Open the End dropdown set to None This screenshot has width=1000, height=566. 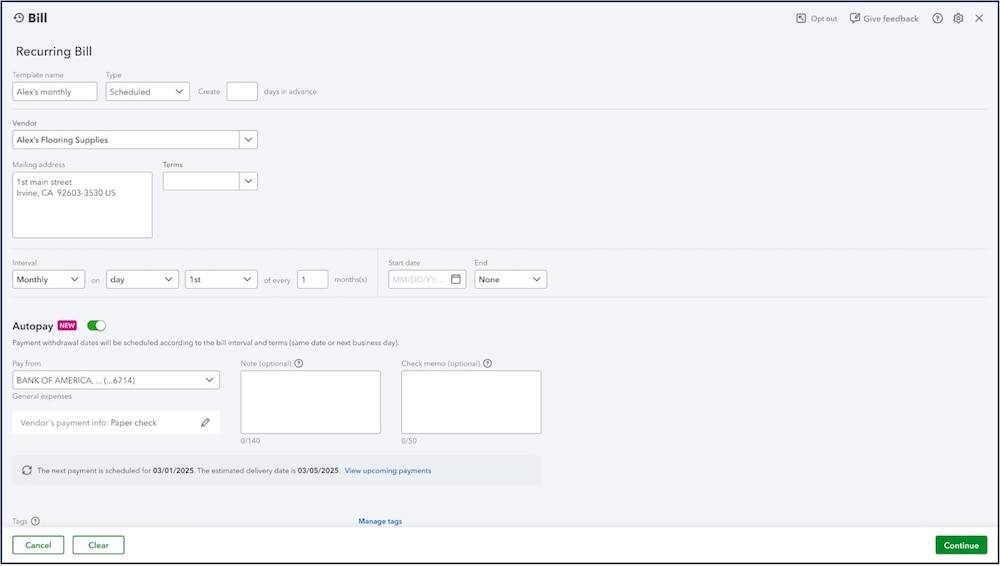coord(510,279)
